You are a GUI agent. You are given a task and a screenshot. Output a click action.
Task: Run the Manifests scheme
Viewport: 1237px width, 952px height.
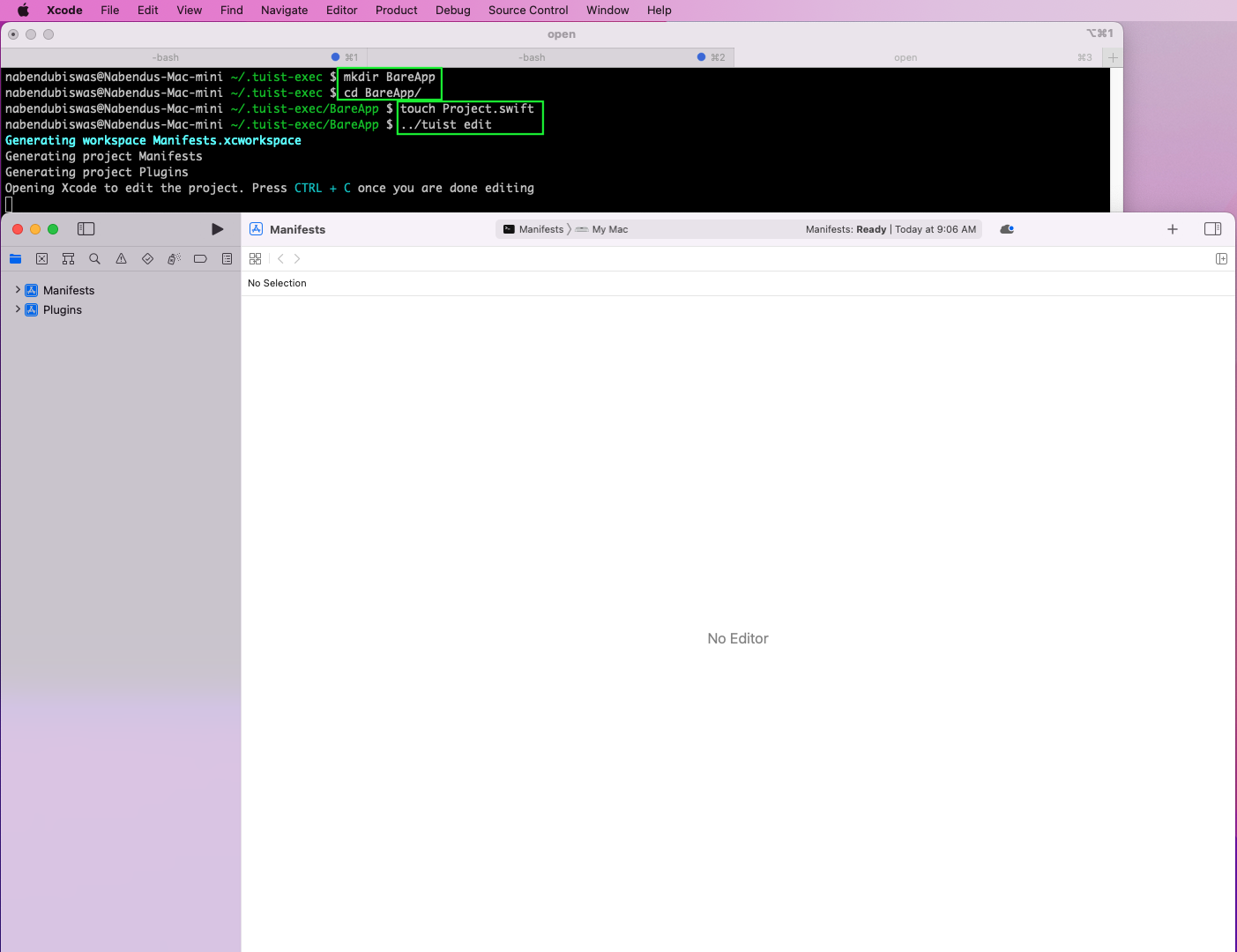point(217,229)
